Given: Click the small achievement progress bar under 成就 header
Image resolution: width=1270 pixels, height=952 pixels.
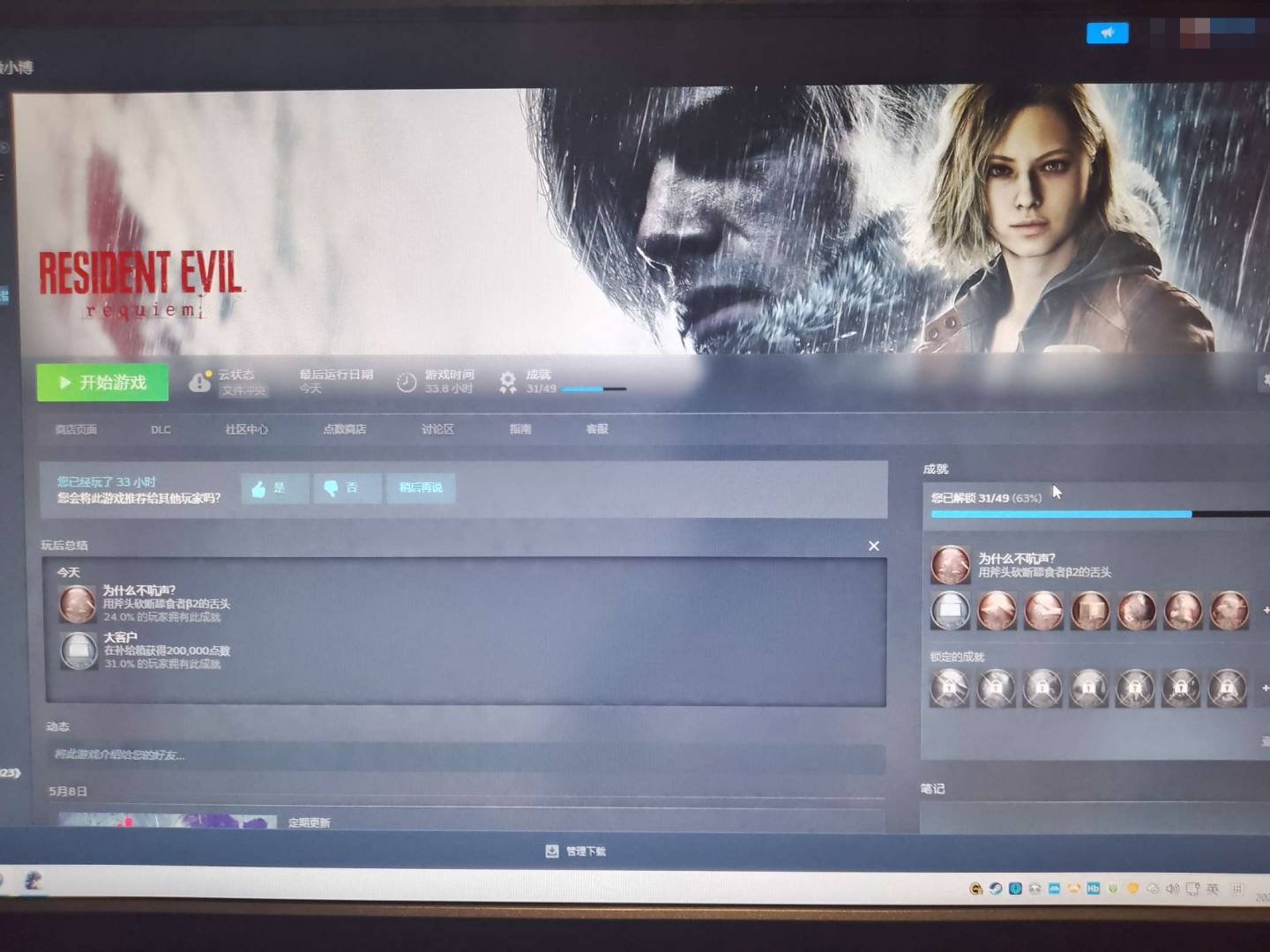Looking at the screenshot, I should coord(594,389).
